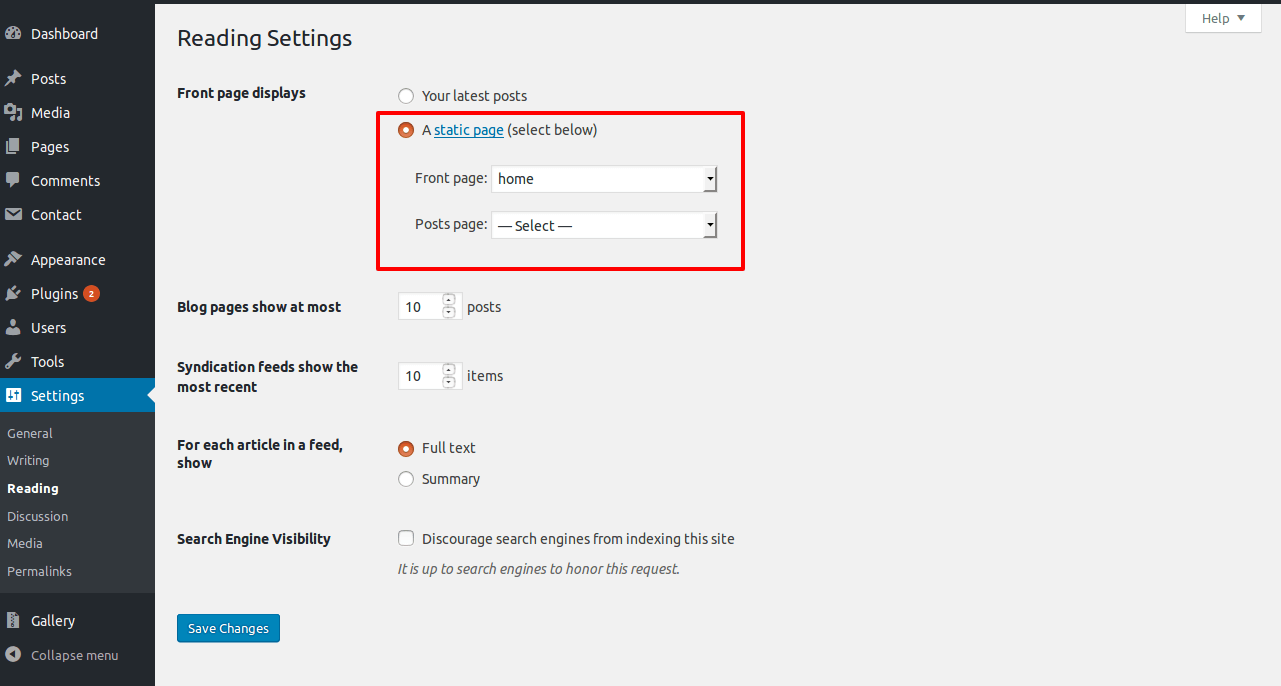The image size is (1281, 686).
Task: Select the 'Your latest posts' radio button
Action: (406, 96)
